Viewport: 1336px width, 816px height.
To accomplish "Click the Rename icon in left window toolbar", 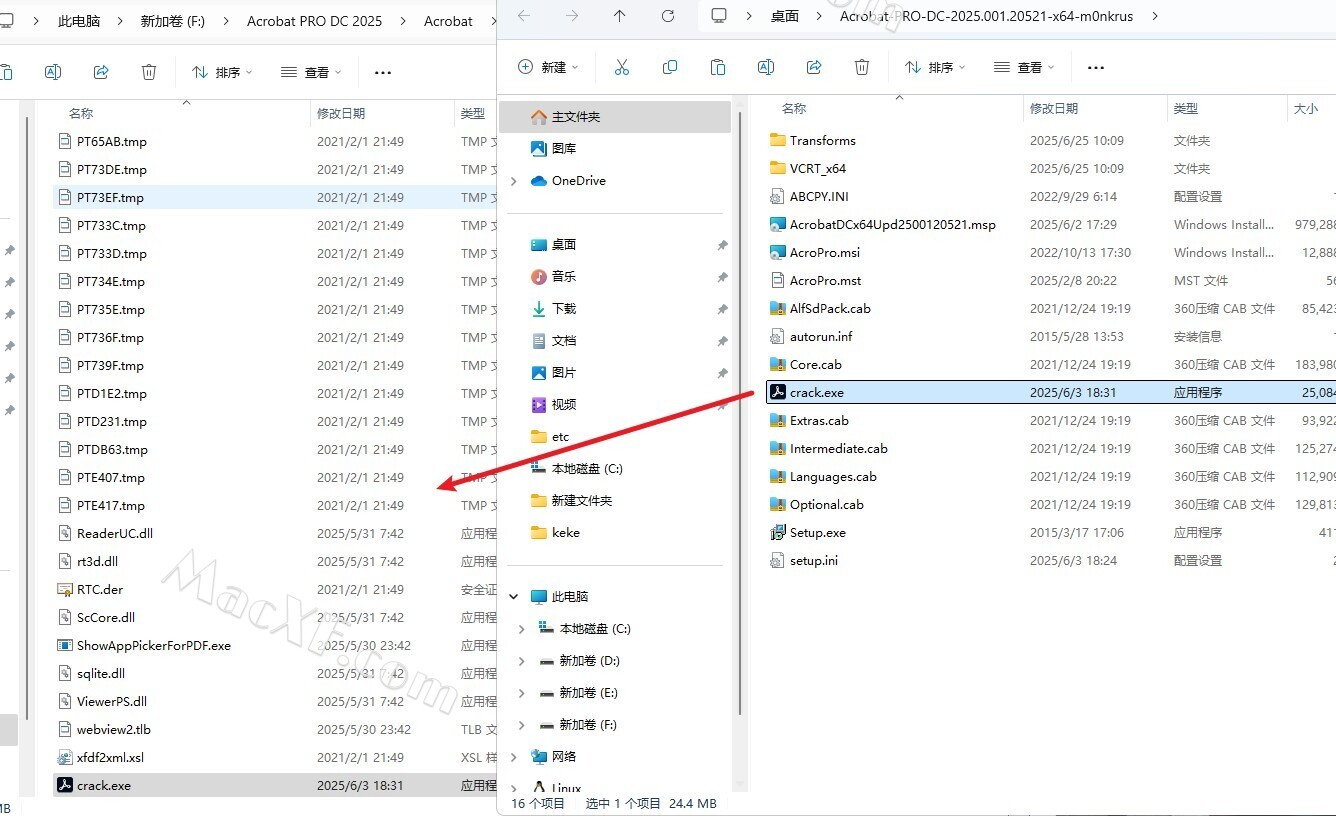I will (x=53, y=72).
